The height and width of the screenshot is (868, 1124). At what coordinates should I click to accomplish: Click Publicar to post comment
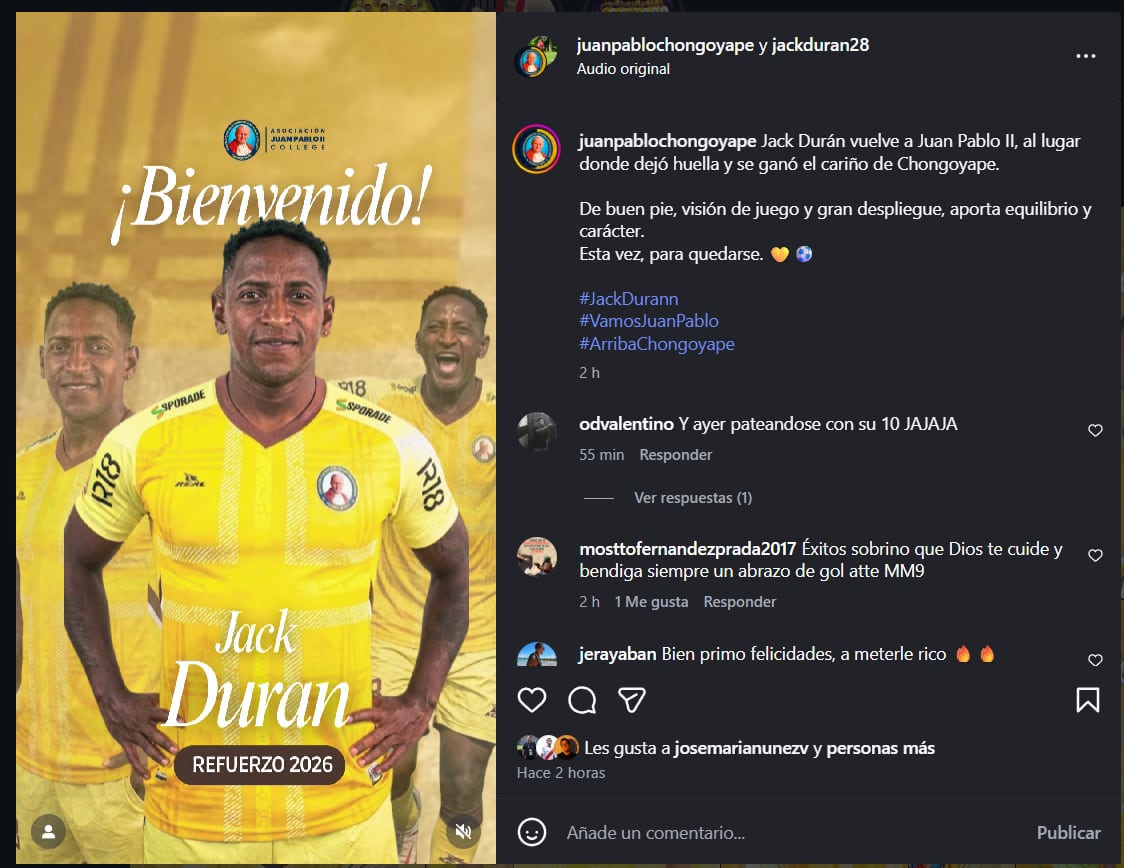(x=1068, y=832)
